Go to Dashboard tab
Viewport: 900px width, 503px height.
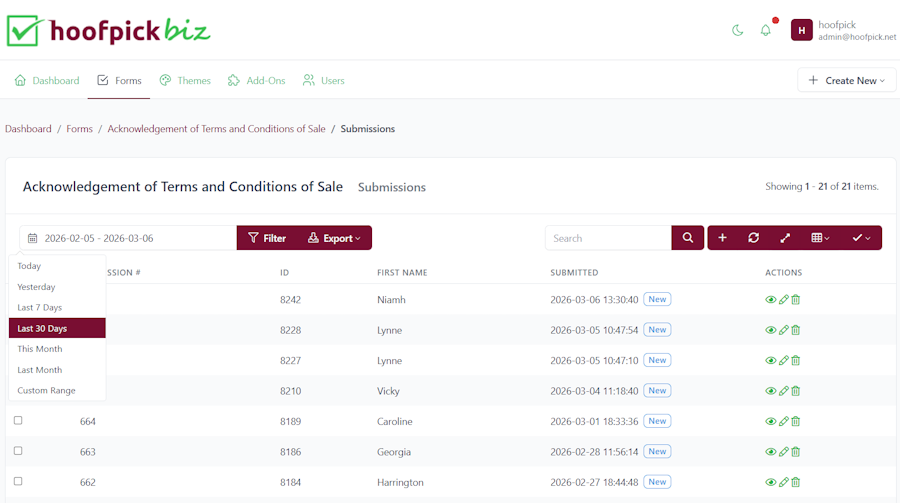pyautogui.click(x=47, y=80)
